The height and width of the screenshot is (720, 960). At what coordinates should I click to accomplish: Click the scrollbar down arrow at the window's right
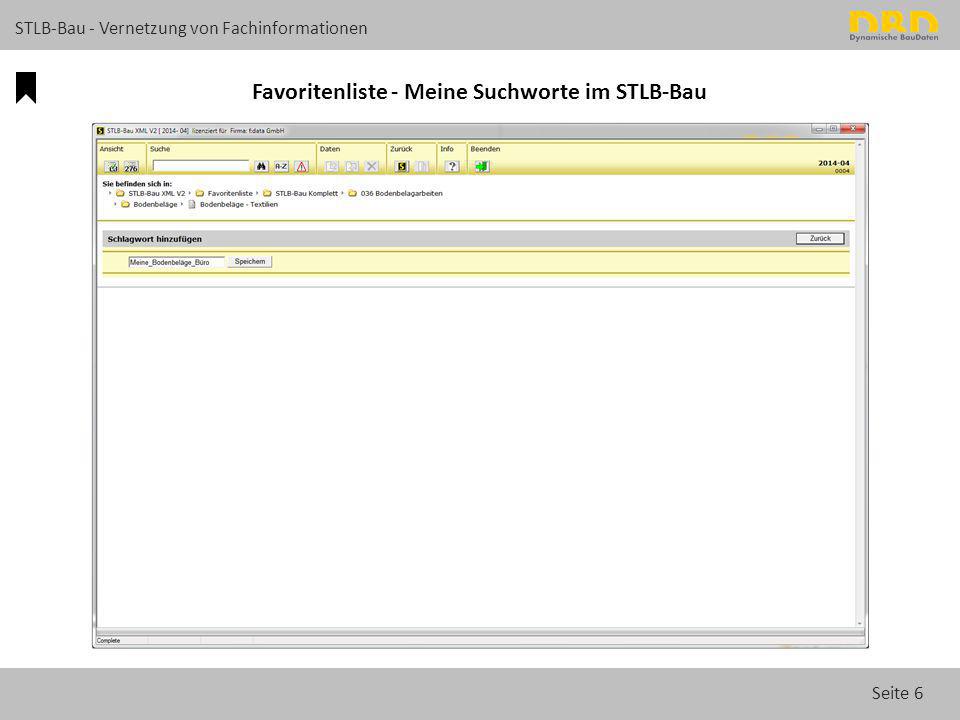point(860,623)
